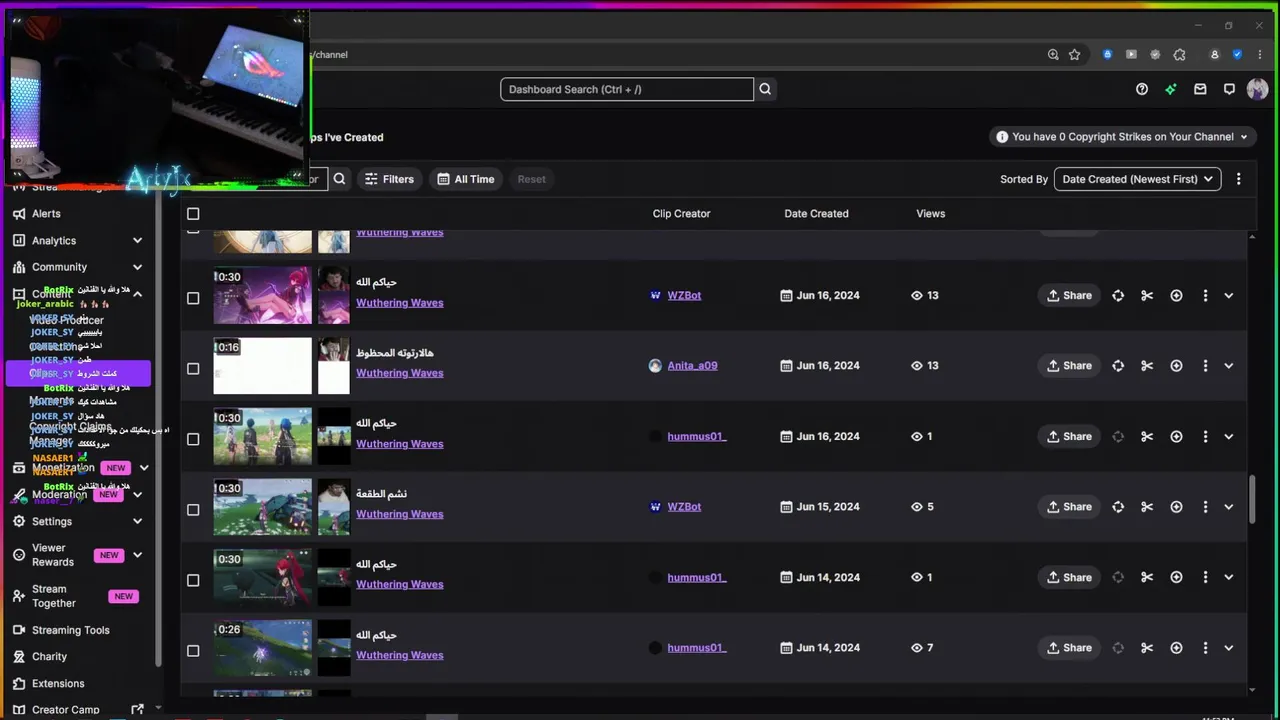This screenshot has width=1280, height=720.
Task: Select the Anita_a09 clip checkbox
Action: pyautogui.click(x=193, y=368)
